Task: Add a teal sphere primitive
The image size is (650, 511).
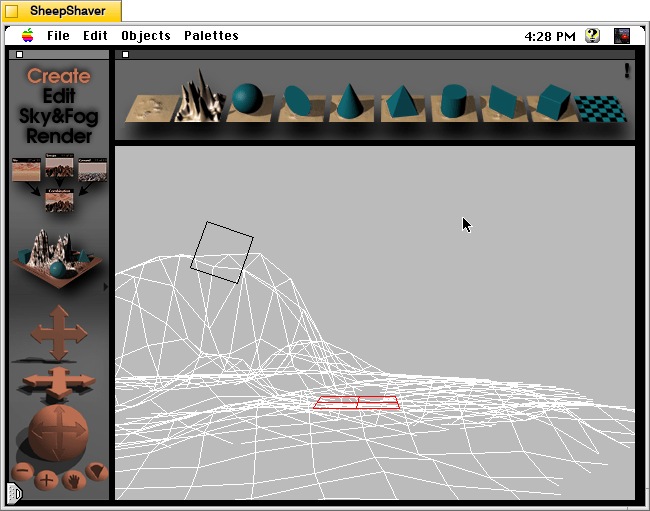Action: point(248,102)
